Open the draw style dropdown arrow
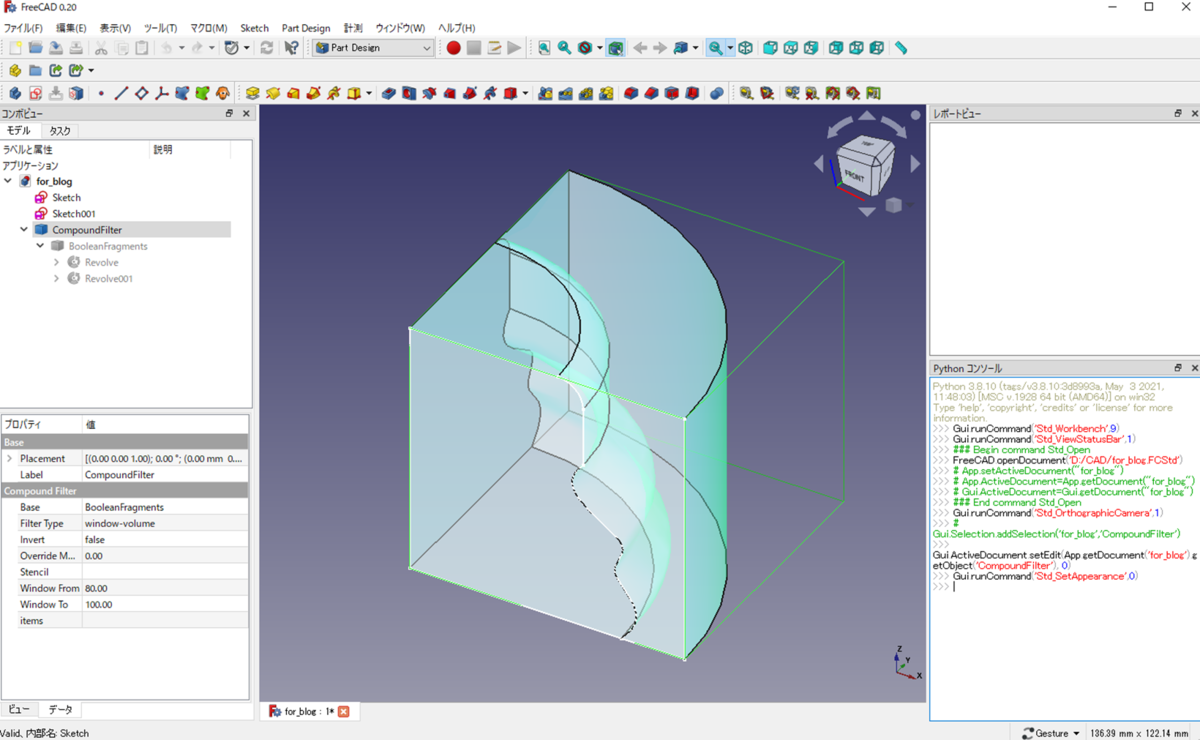 tap(599, 47)
